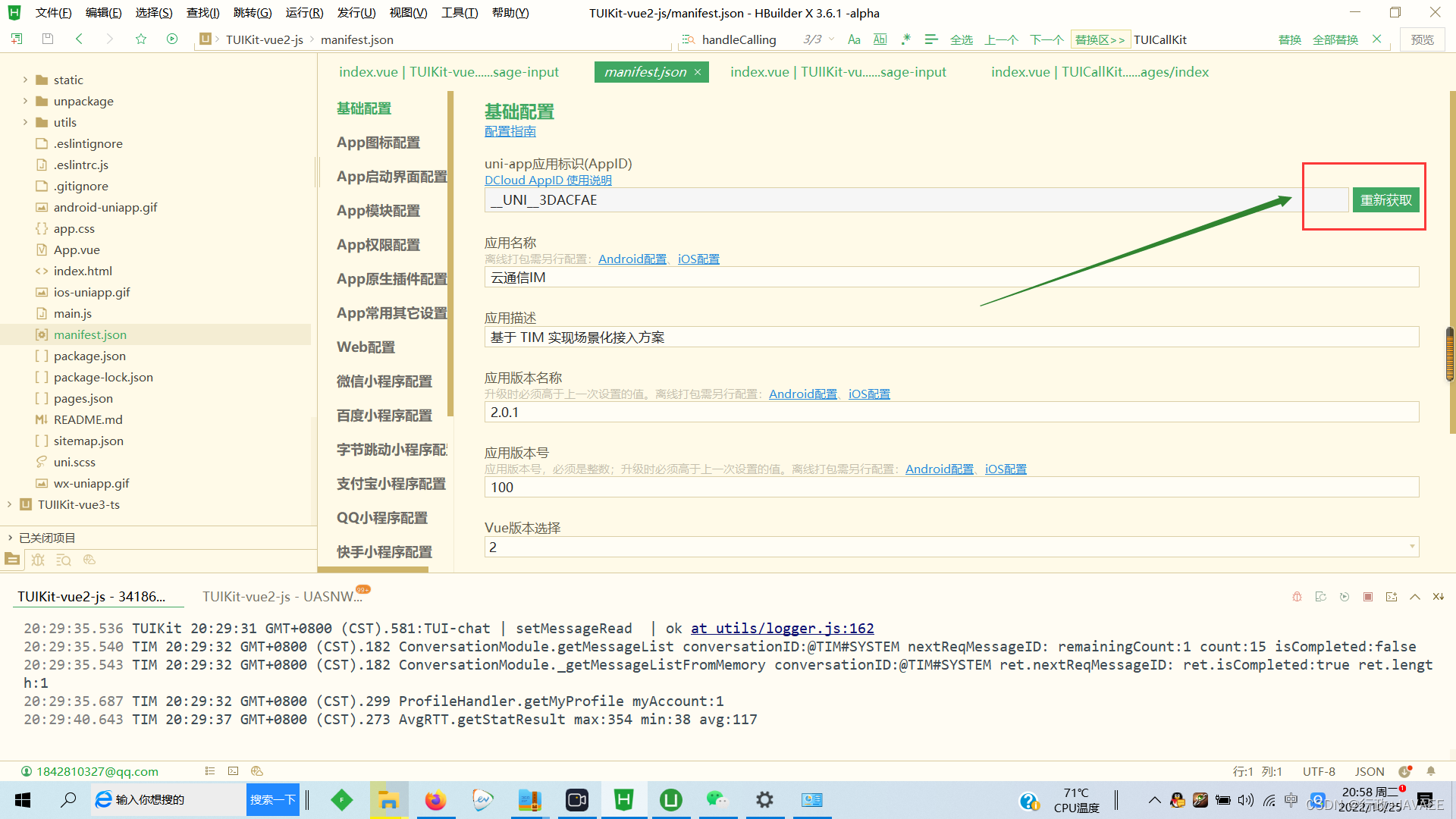Click 全部替换 to replace all
This screenshot has height=819, width=1456.
1335,39
